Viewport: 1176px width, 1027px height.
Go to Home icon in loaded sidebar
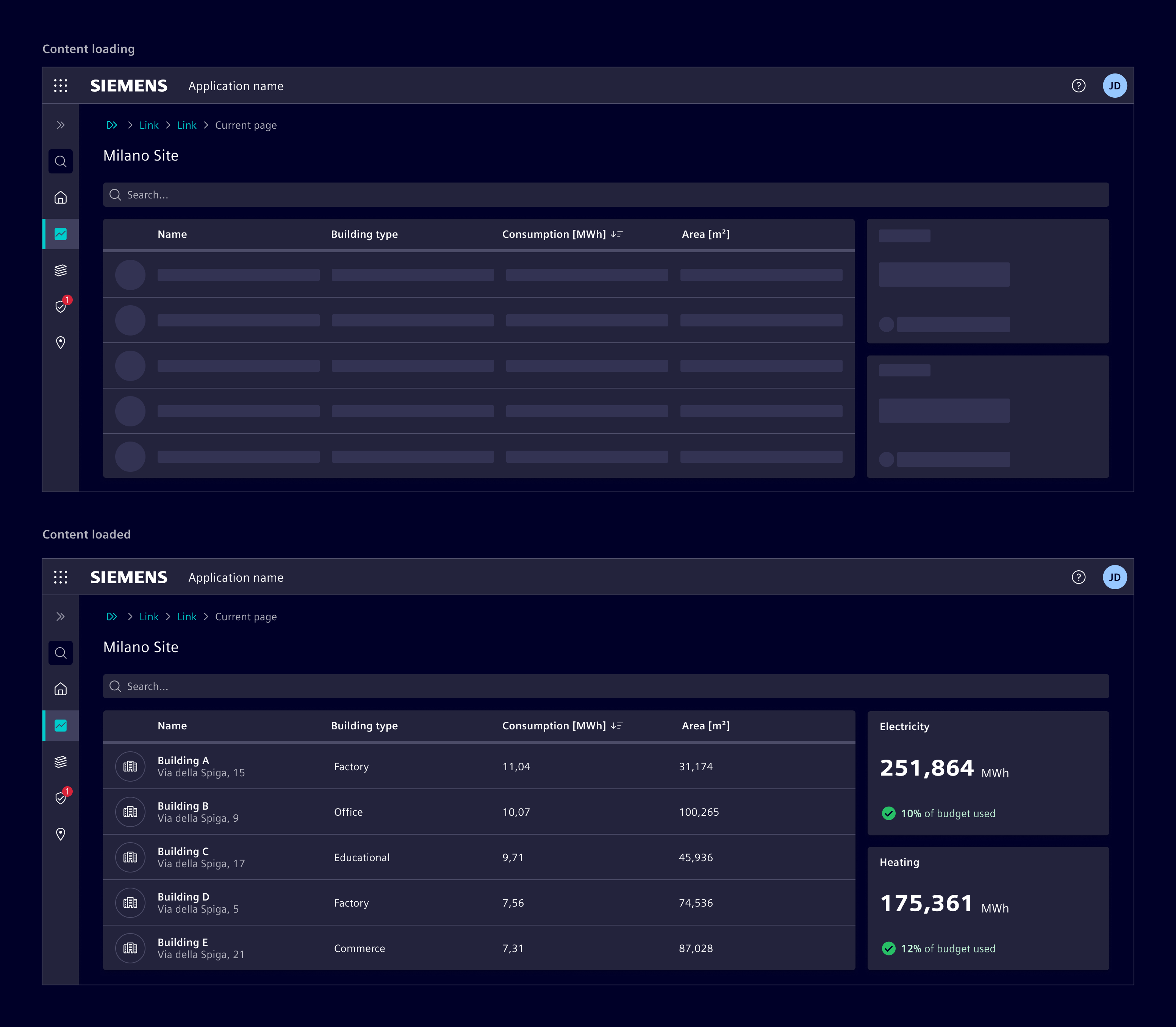[x=60, y=689]
